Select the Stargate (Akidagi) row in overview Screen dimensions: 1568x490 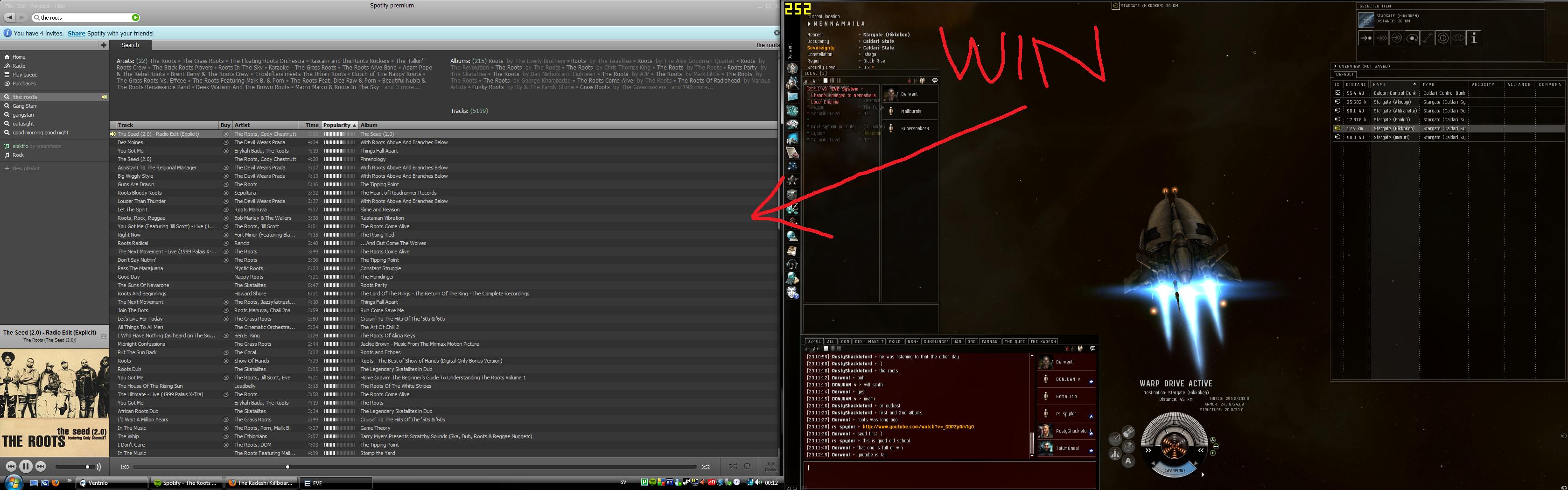pos(1448,102)
